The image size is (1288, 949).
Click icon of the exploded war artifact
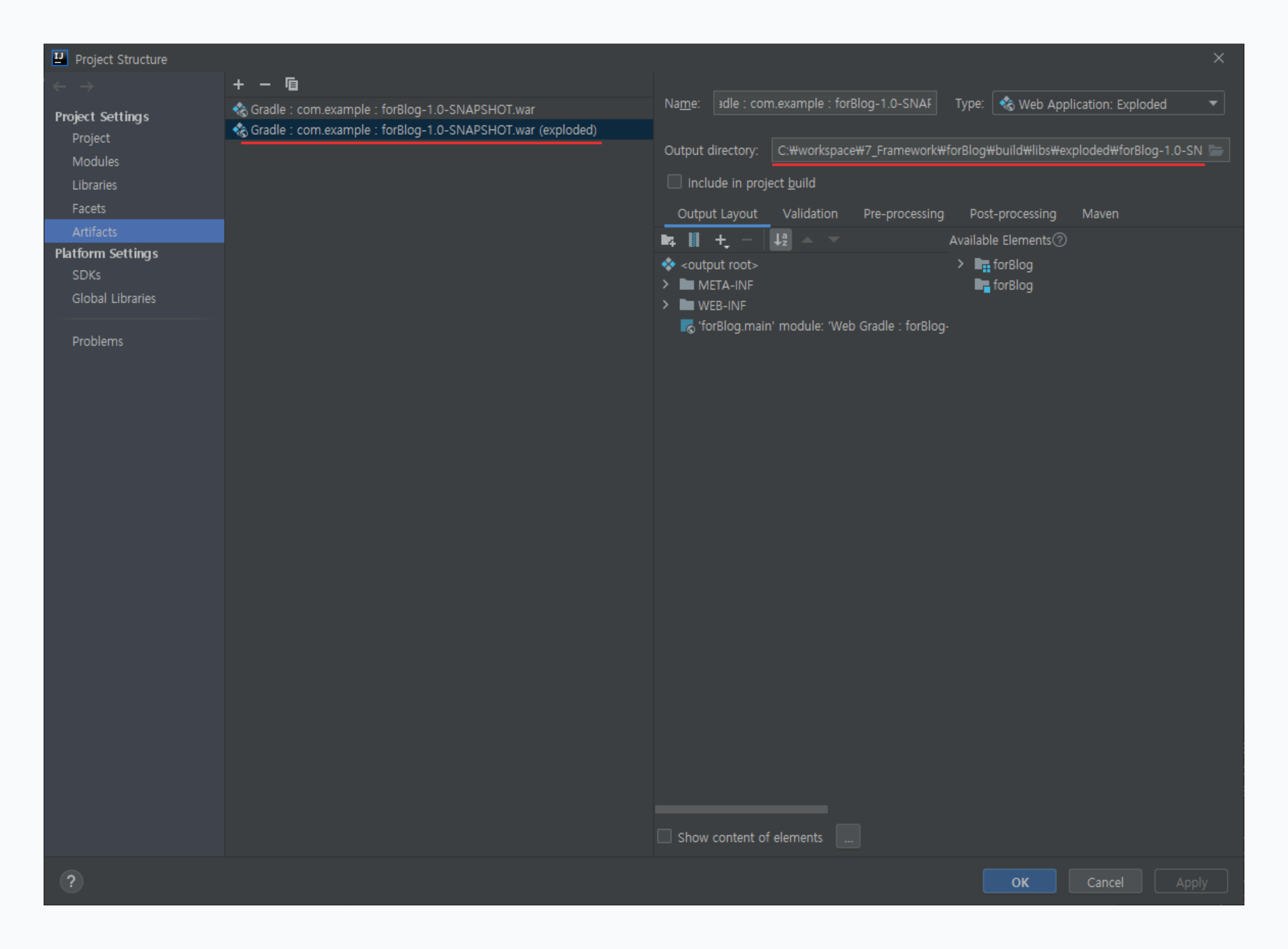(240, 130)
